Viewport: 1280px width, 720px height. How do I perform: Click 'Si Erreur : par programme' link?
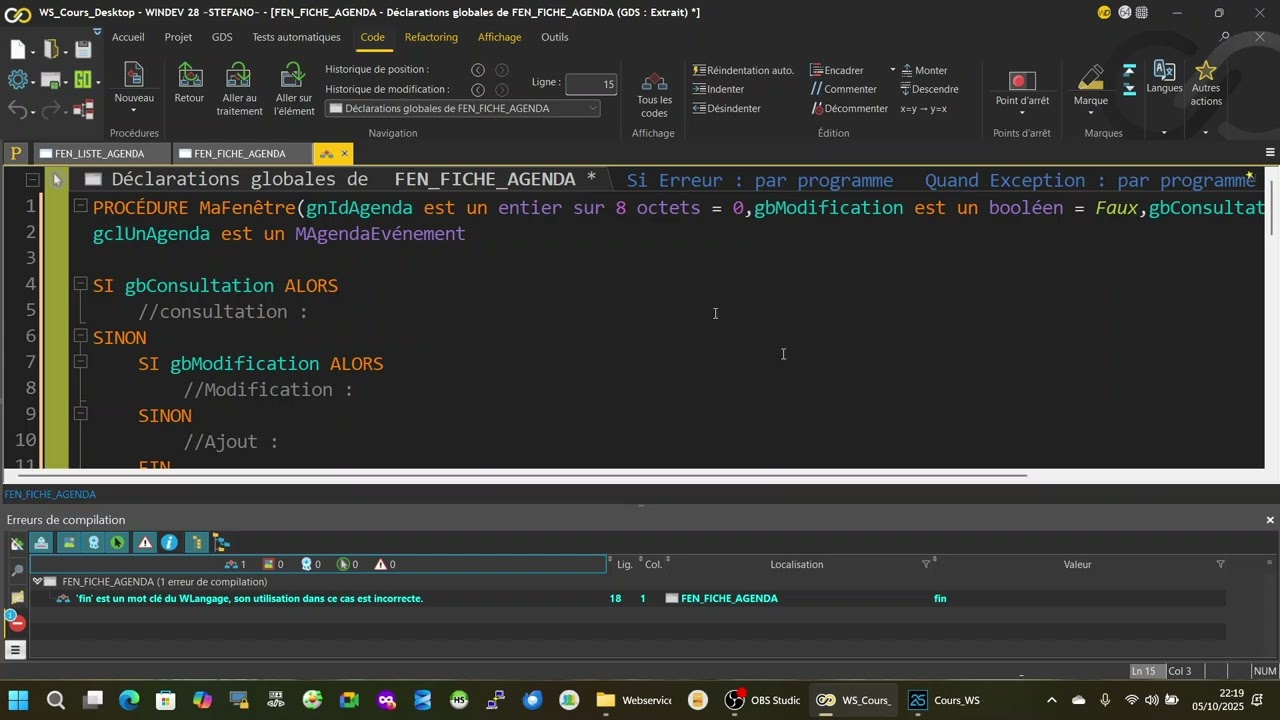click(x=760, y=180)
